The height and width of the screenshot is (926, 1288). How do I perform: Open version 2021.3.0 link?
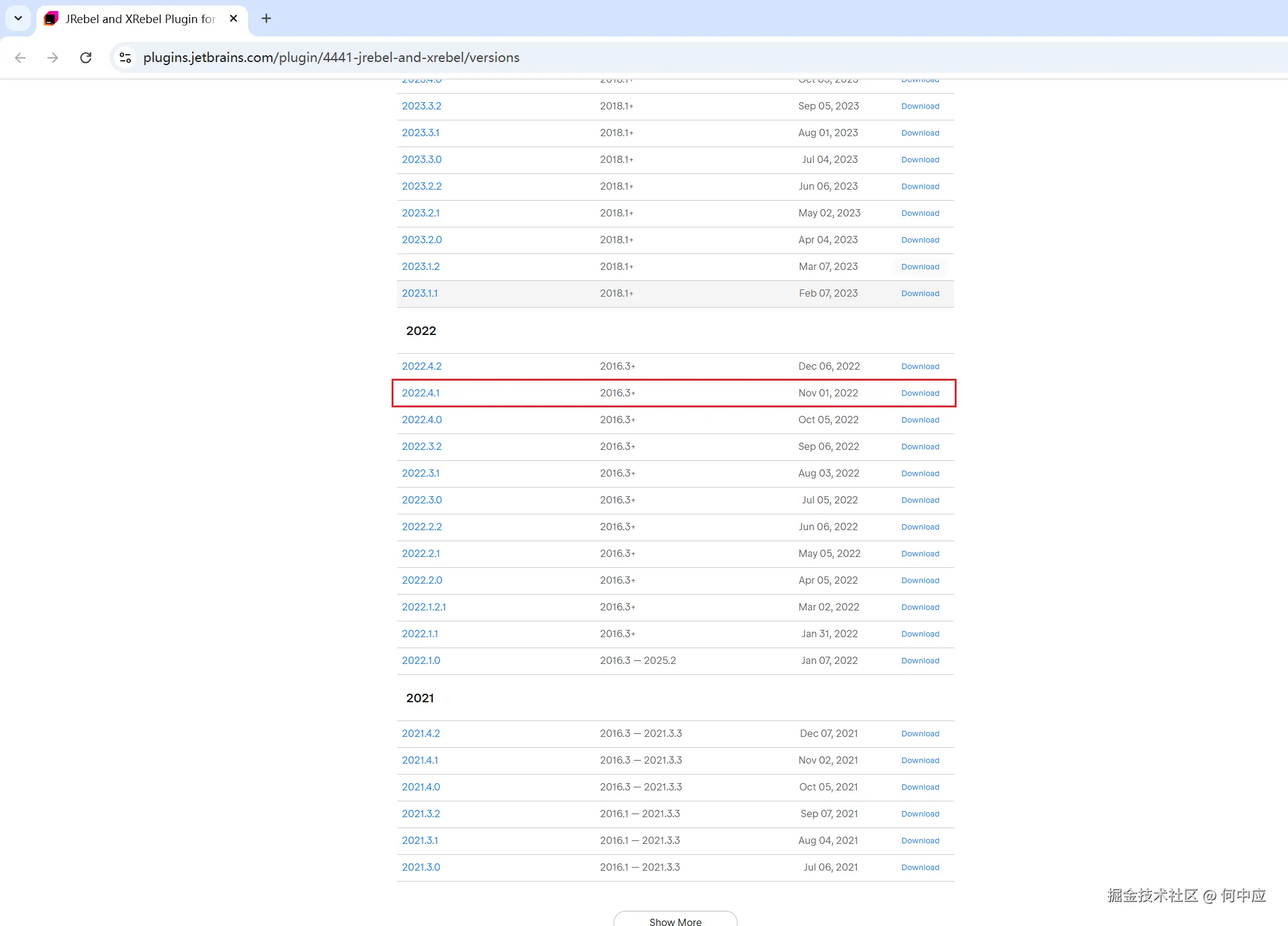[421, 868]
